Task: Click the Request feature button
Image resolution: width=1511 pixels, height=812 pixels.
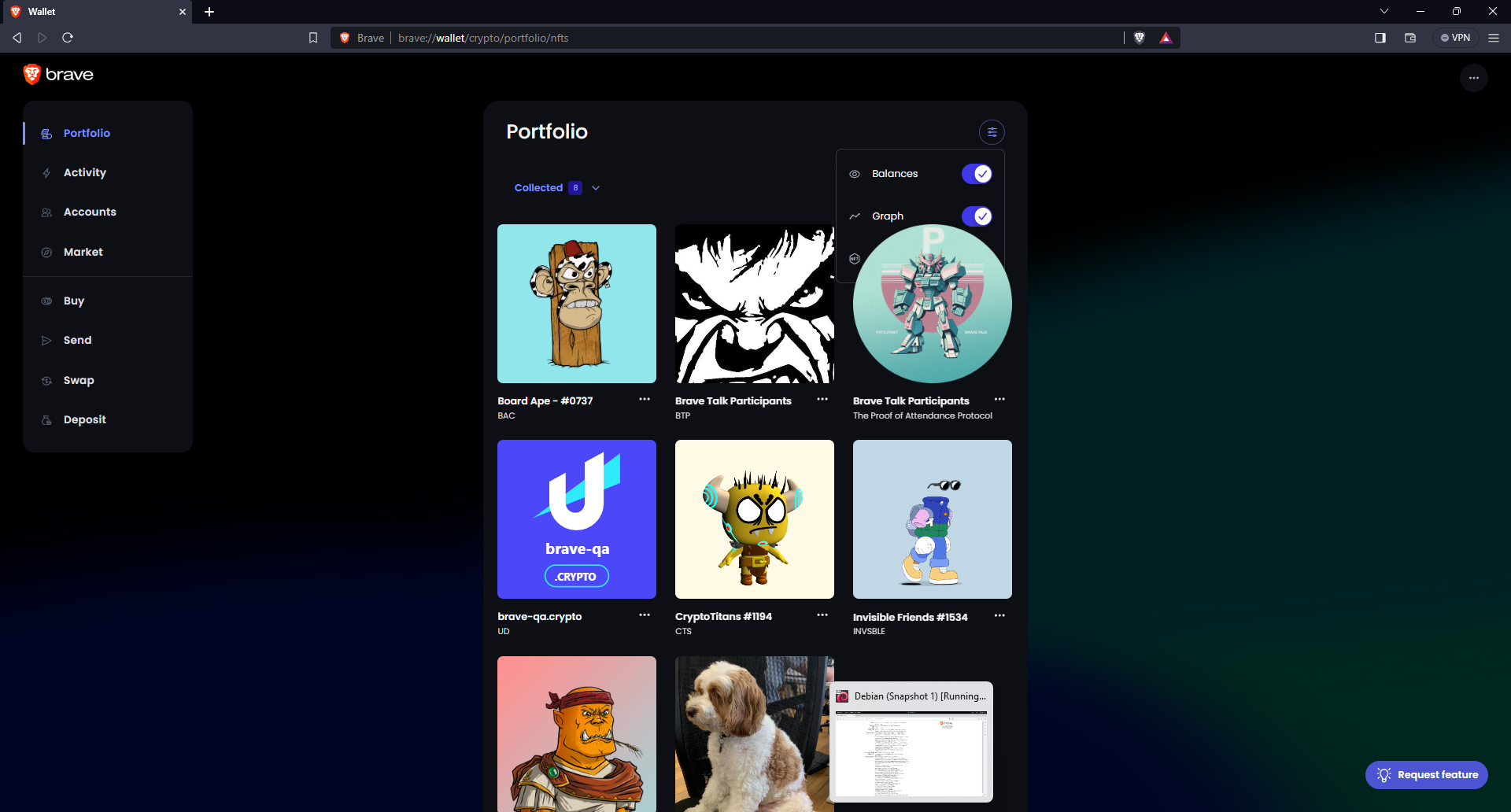Action: (1425, 774)
